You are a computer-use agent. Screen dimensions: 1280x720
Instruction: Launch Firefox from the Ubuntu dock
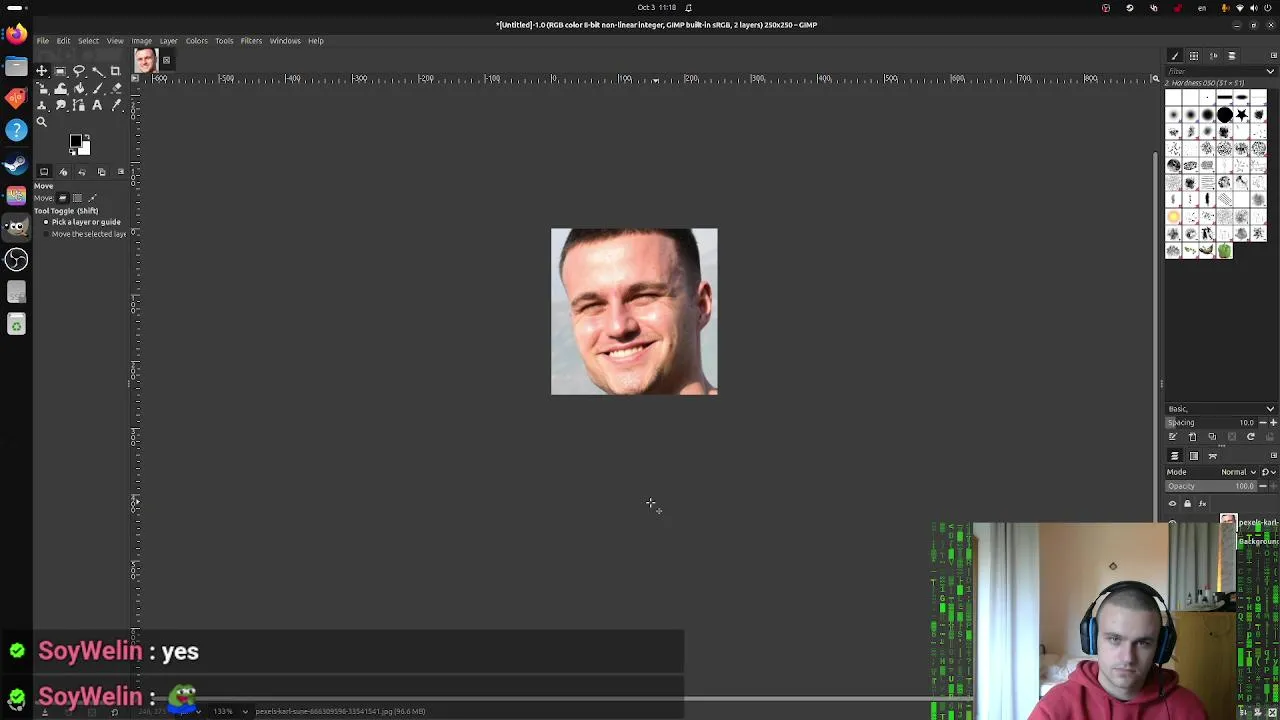(x=16, y=33)
